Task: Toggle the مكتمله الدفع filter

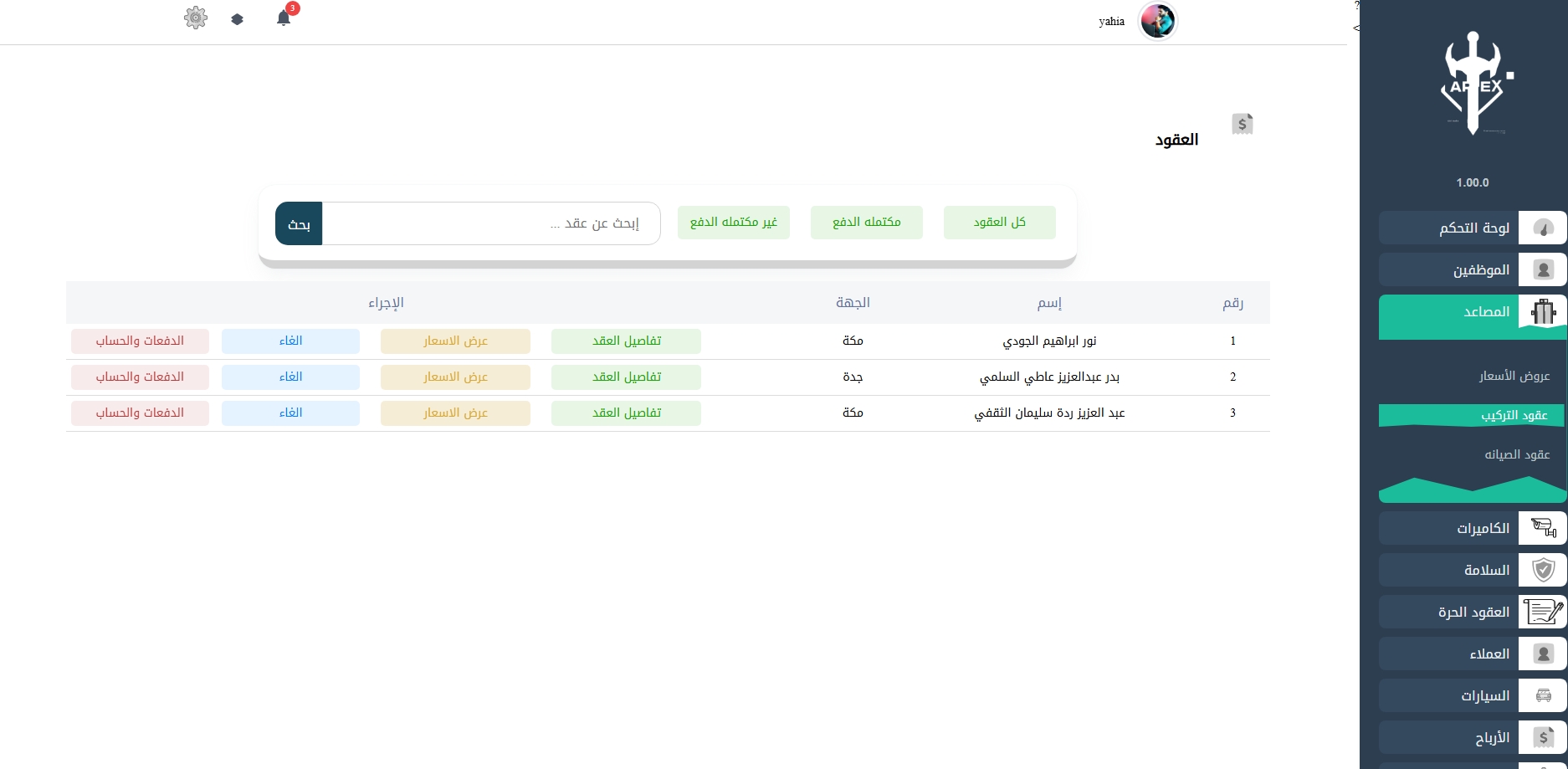Action: pyautogui.click(x=866, y=222)
